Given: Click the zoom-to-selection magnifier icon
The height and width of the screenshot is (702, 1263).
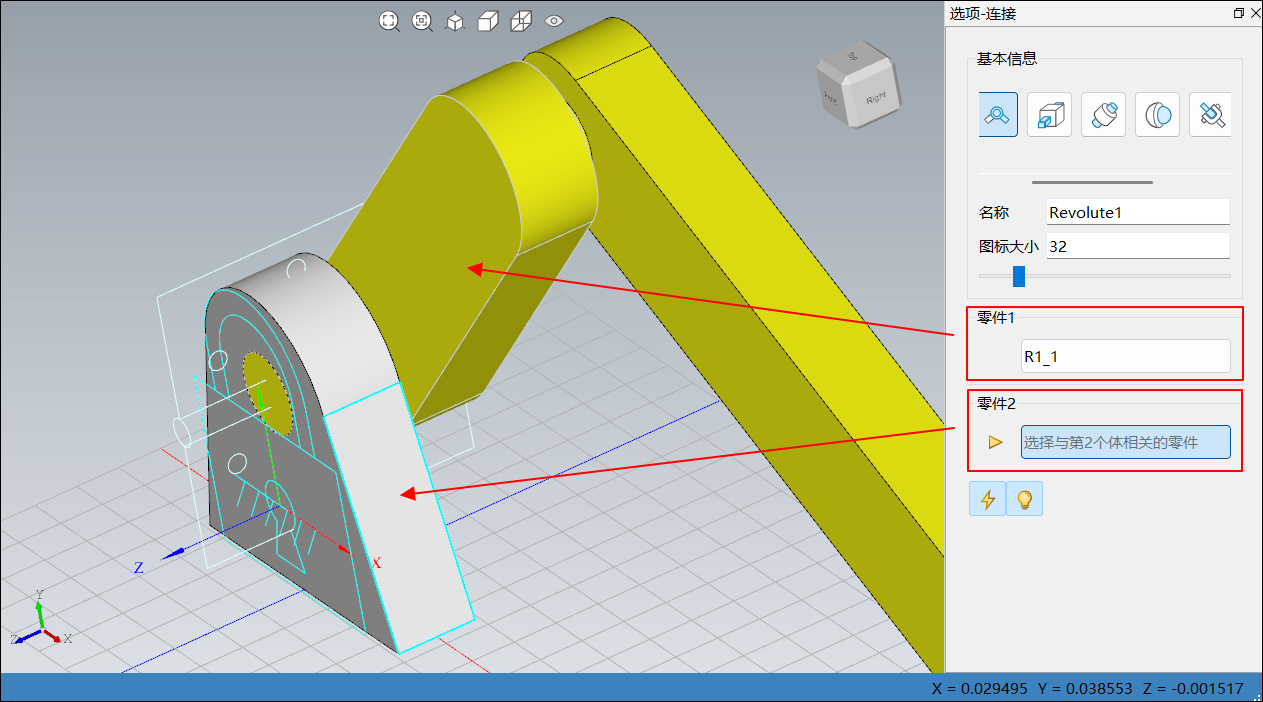Looking at the screenshot, I should point(422,21).
